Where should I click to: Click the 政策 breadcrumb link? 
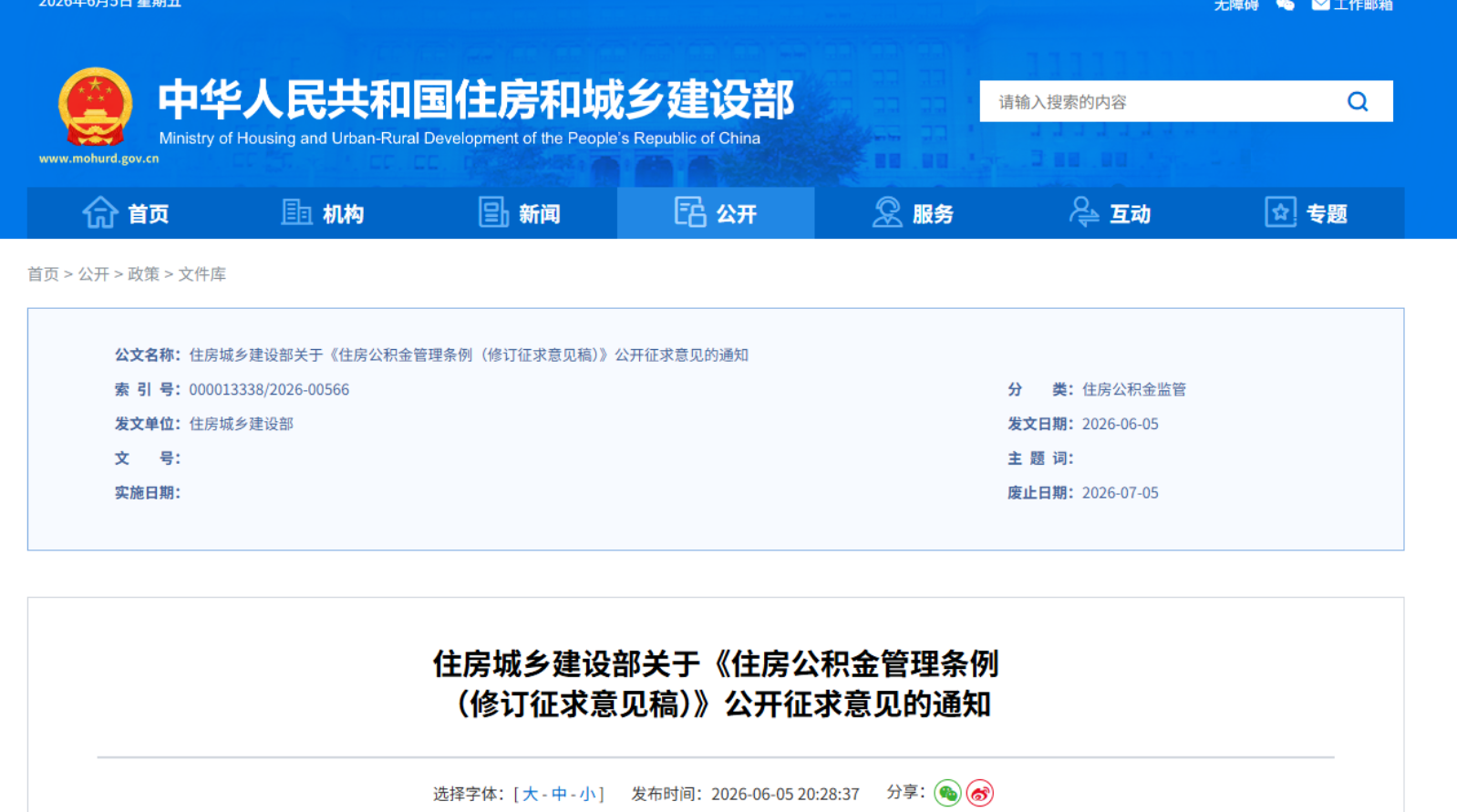click(143, 274)
